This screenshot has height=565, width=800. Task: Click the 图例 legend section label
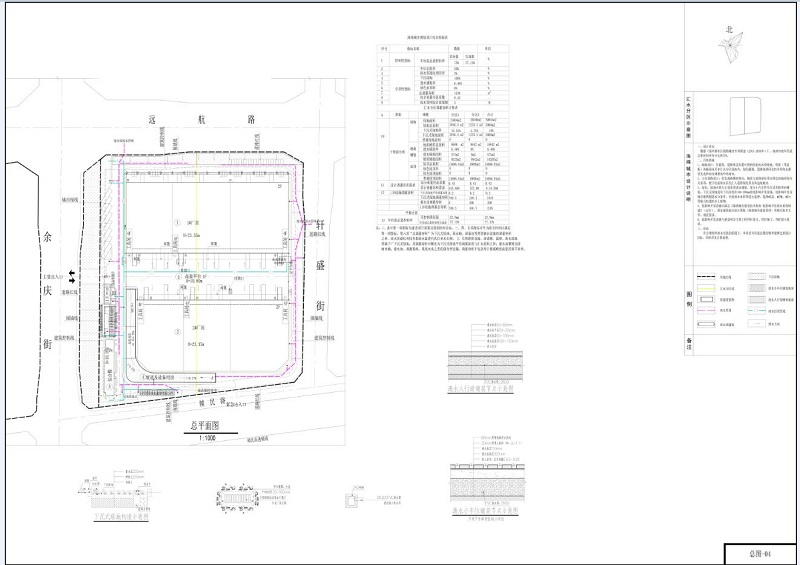[x=688, y=297]
